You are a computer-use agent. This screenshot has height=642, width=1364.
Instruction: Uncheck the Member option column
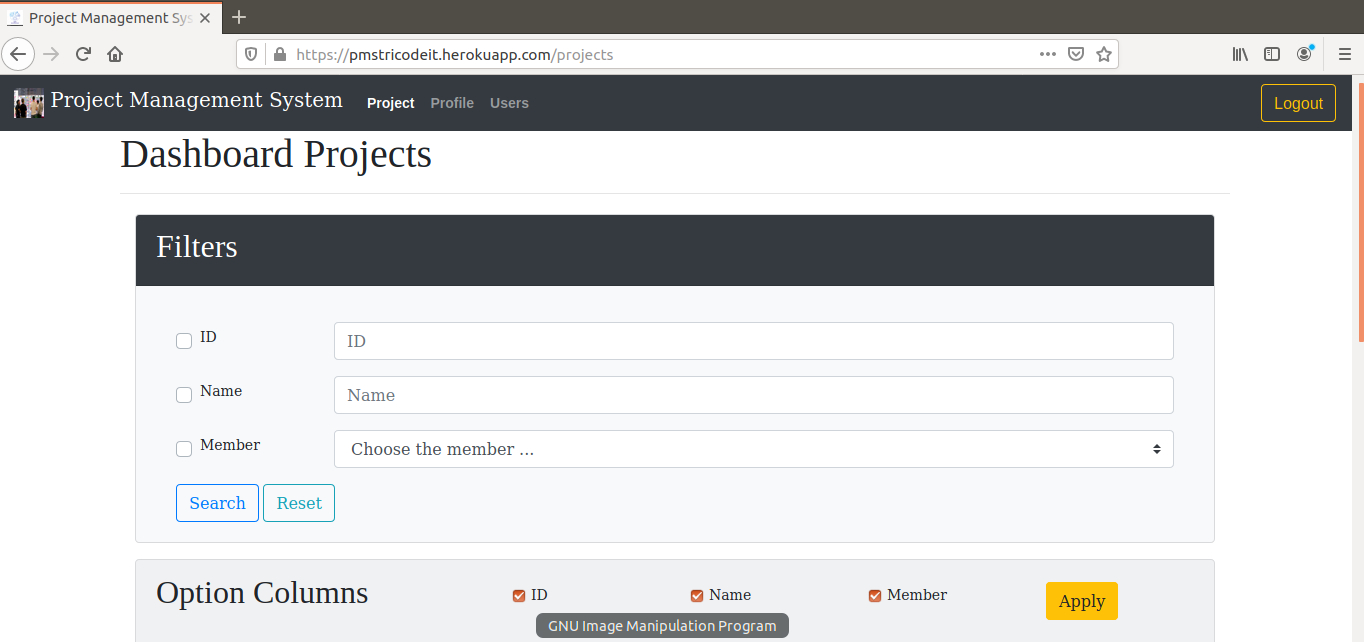874,594
